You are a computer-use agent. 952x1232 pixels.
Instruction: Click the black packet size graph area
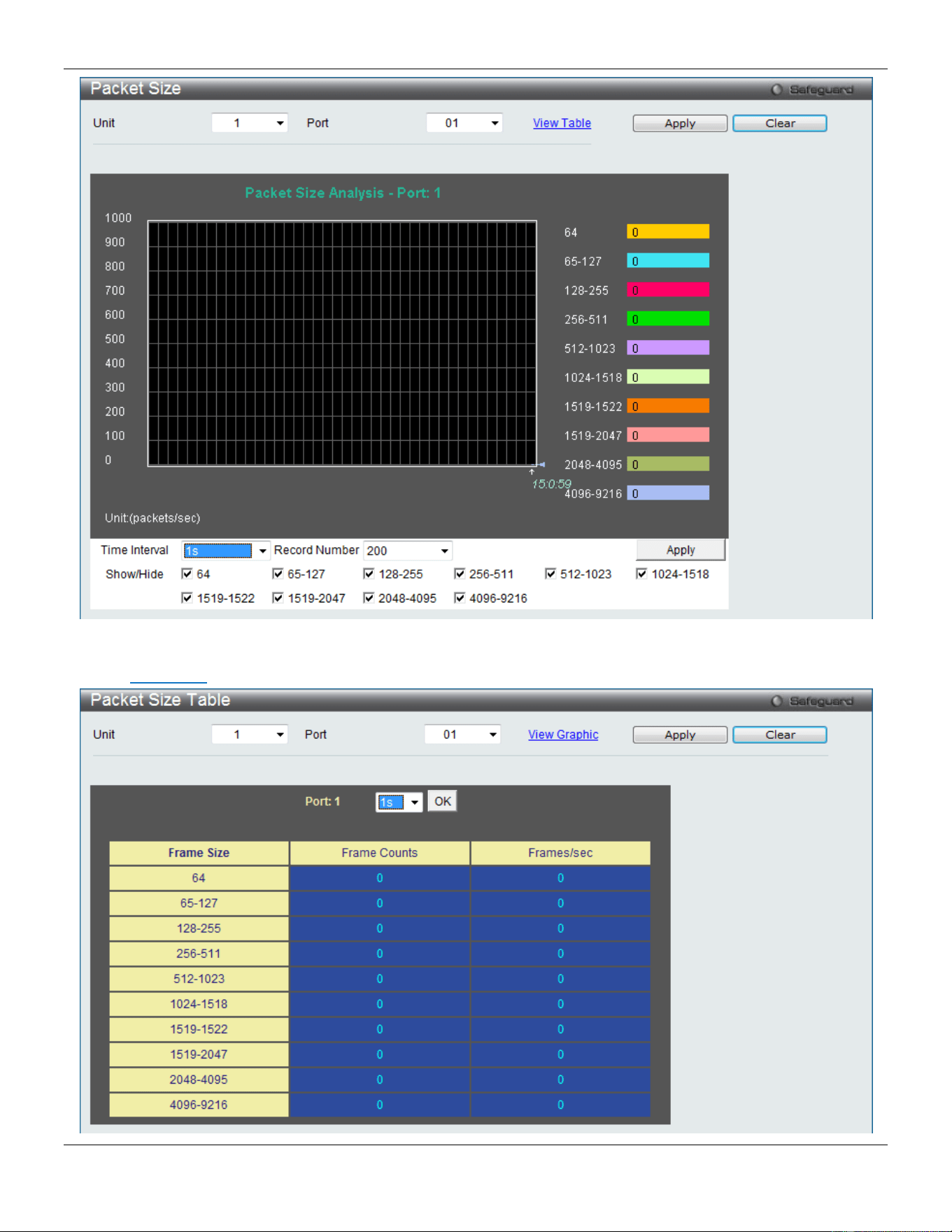342,344
